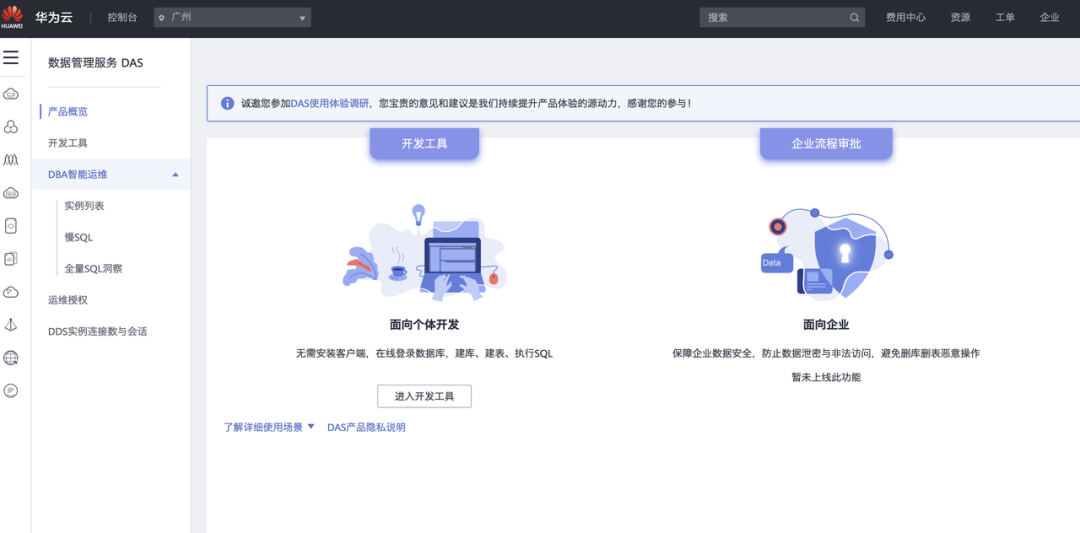The image size is (1080, 533).
Task: Open 费用中心 in the top bar
Action: (906, 18)
